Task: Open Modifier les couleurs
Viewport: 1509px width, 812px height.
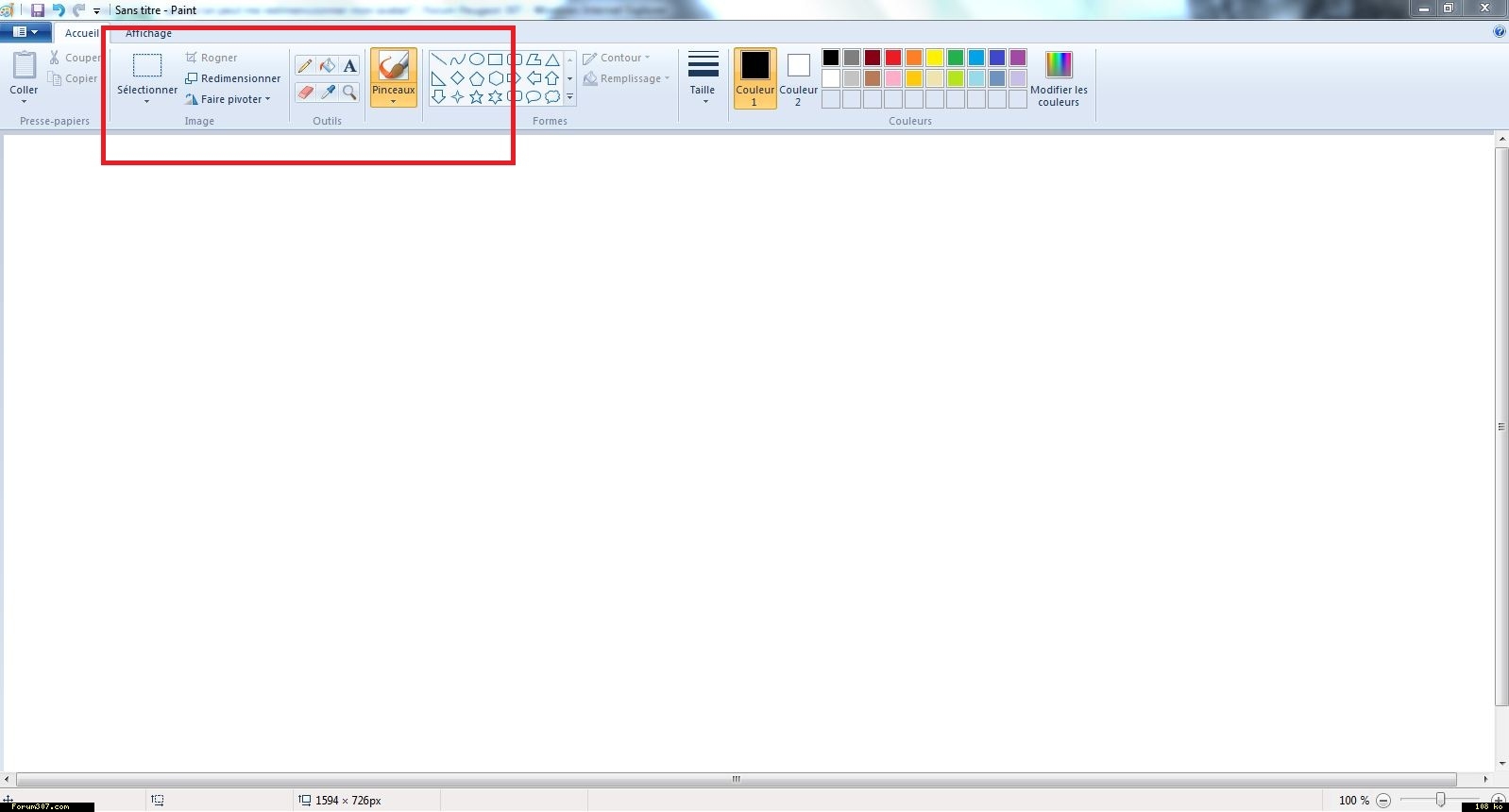Action: (x=1059, y=77)
